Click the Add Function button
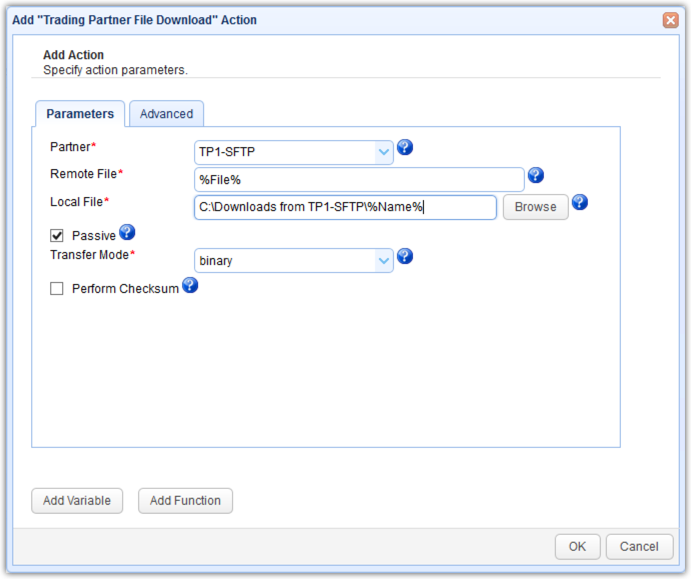 pyautogui.click(x=185, y=501)
